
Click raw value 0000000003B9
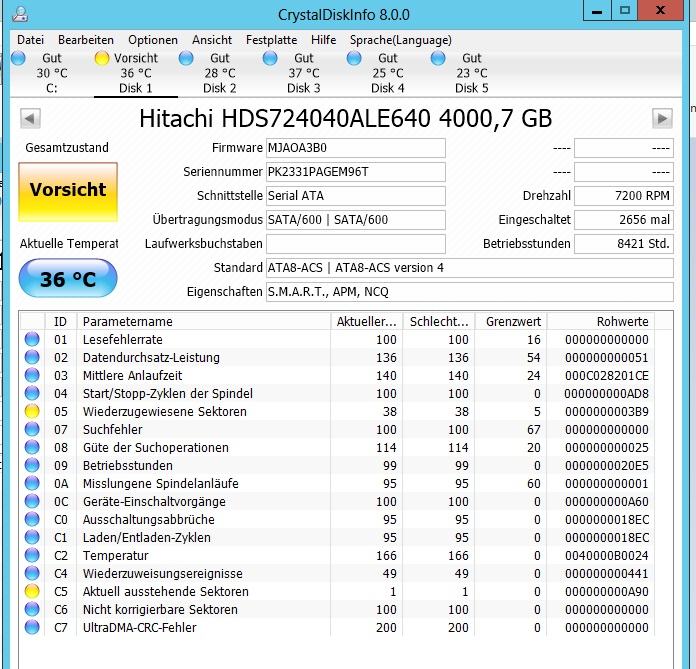606,412
